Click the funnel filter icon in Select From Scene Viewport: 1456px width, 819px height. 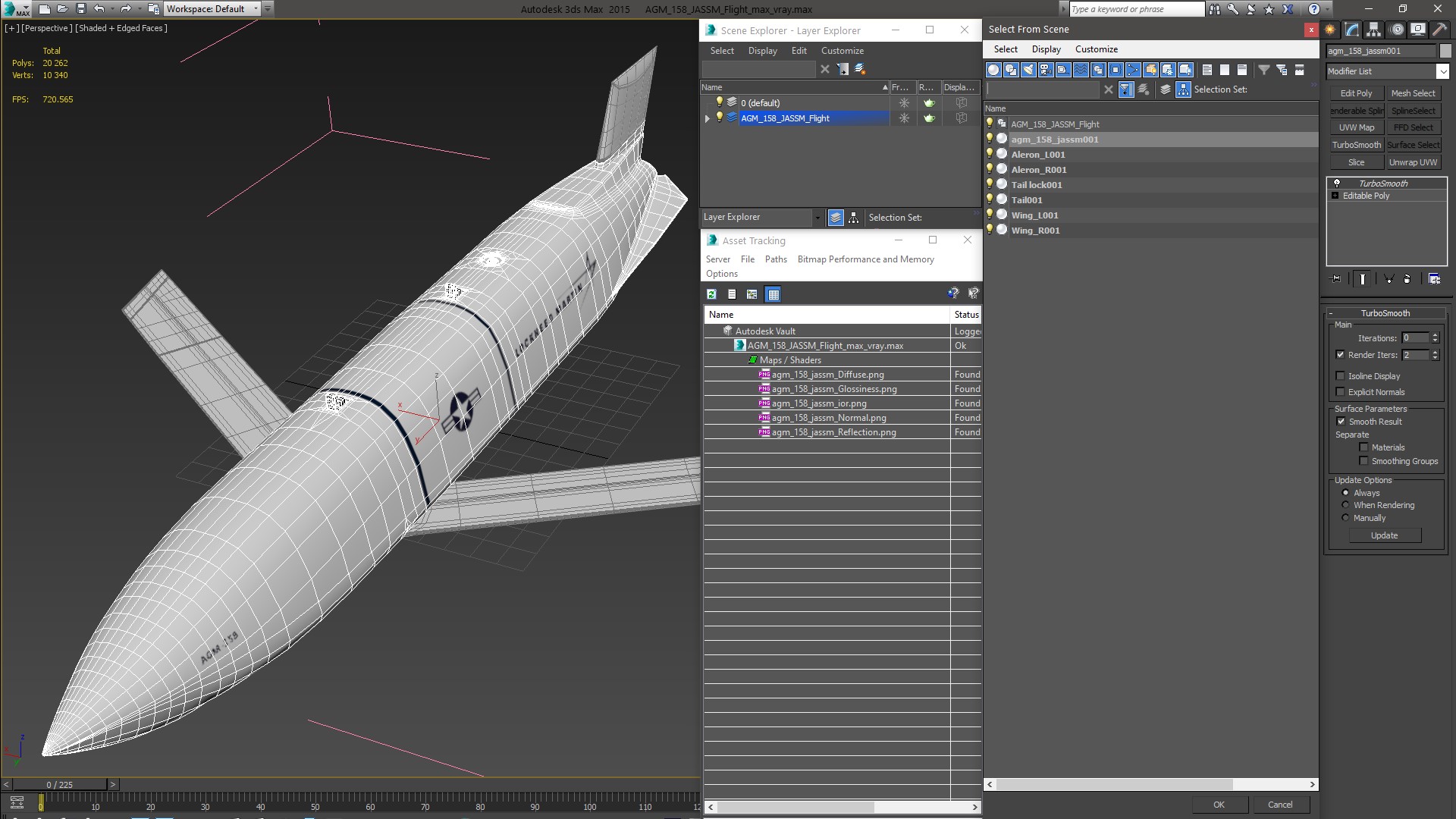tap(1264, 70)
